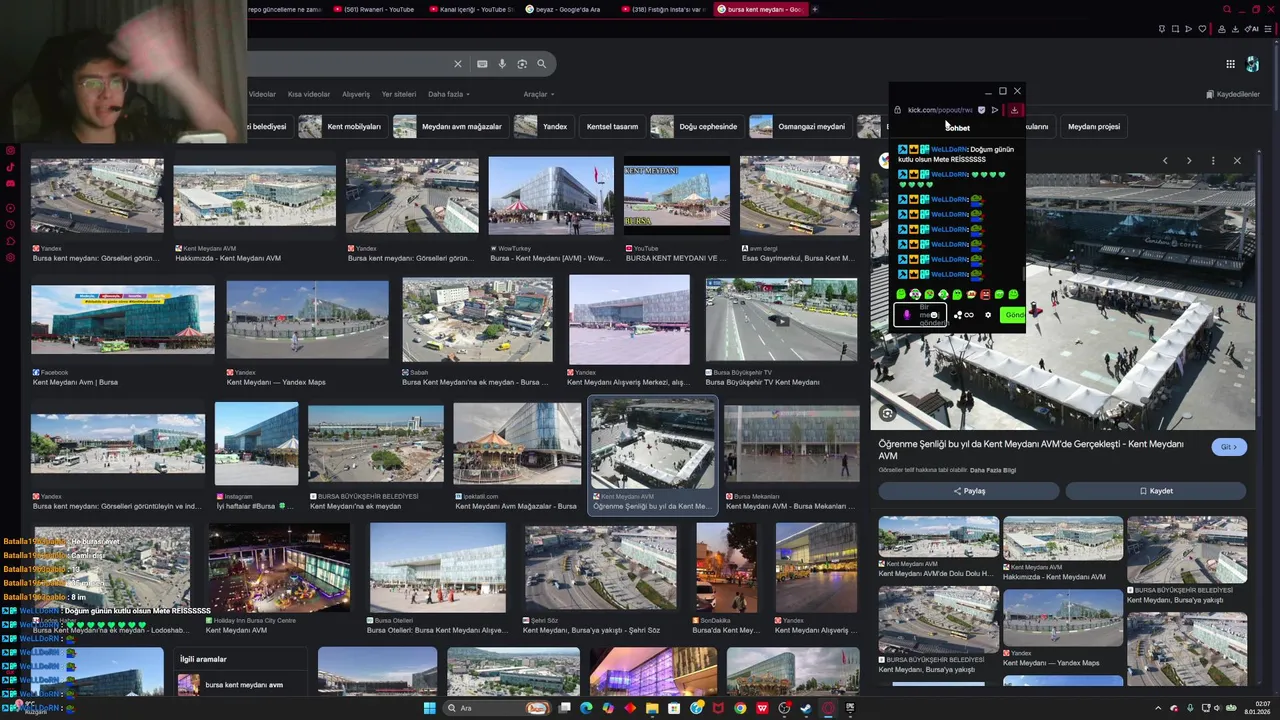Screen dimensions: 1280x720
Task: Select the Meydanı projesi filter chip
Action: click(x=1094, y=127)
